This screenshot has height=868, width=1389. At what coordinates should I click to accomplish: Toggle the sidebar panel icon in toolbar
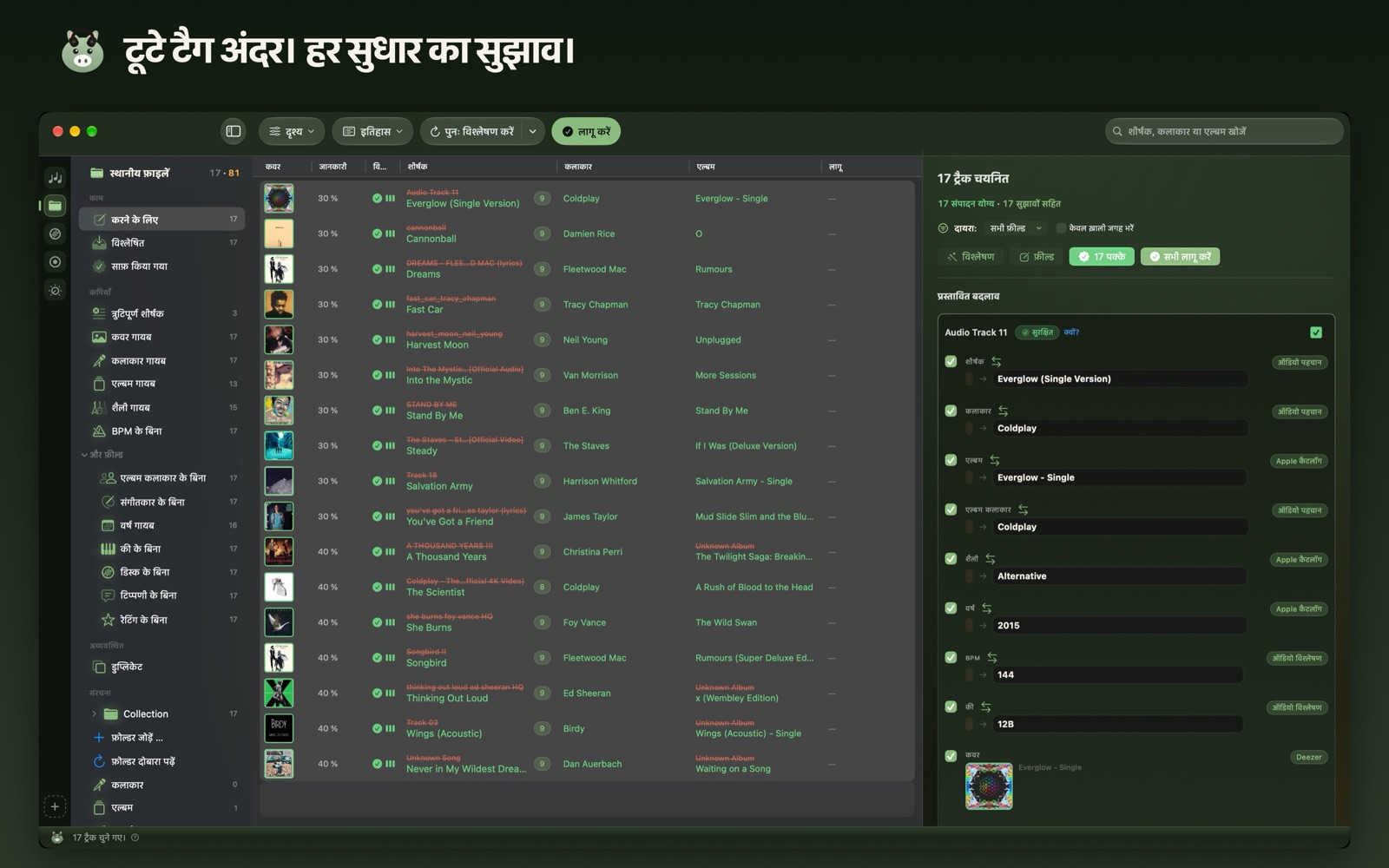234,131
